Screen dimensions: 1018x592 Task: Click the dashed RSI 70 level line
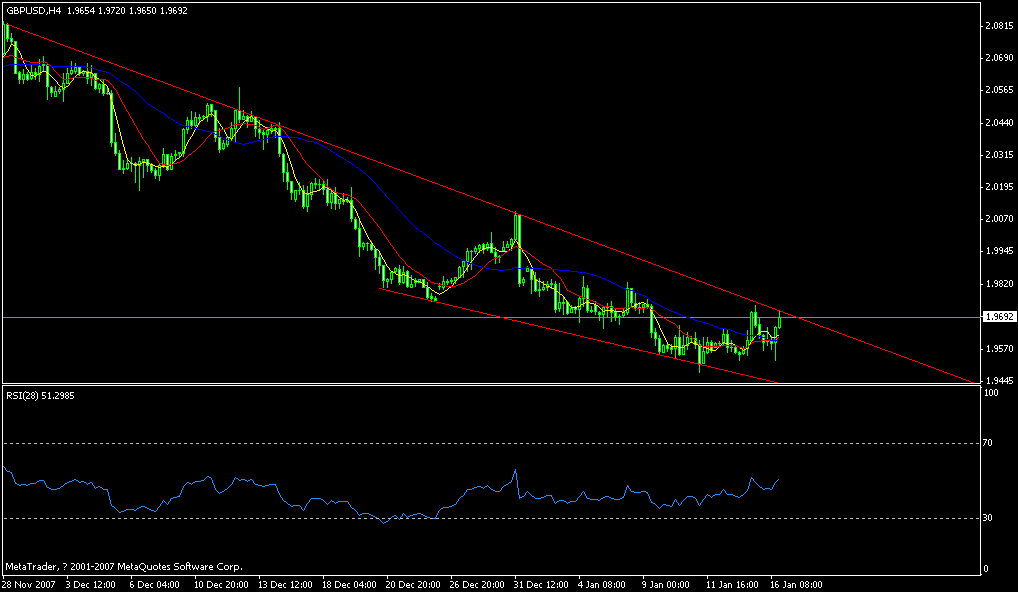491,443
